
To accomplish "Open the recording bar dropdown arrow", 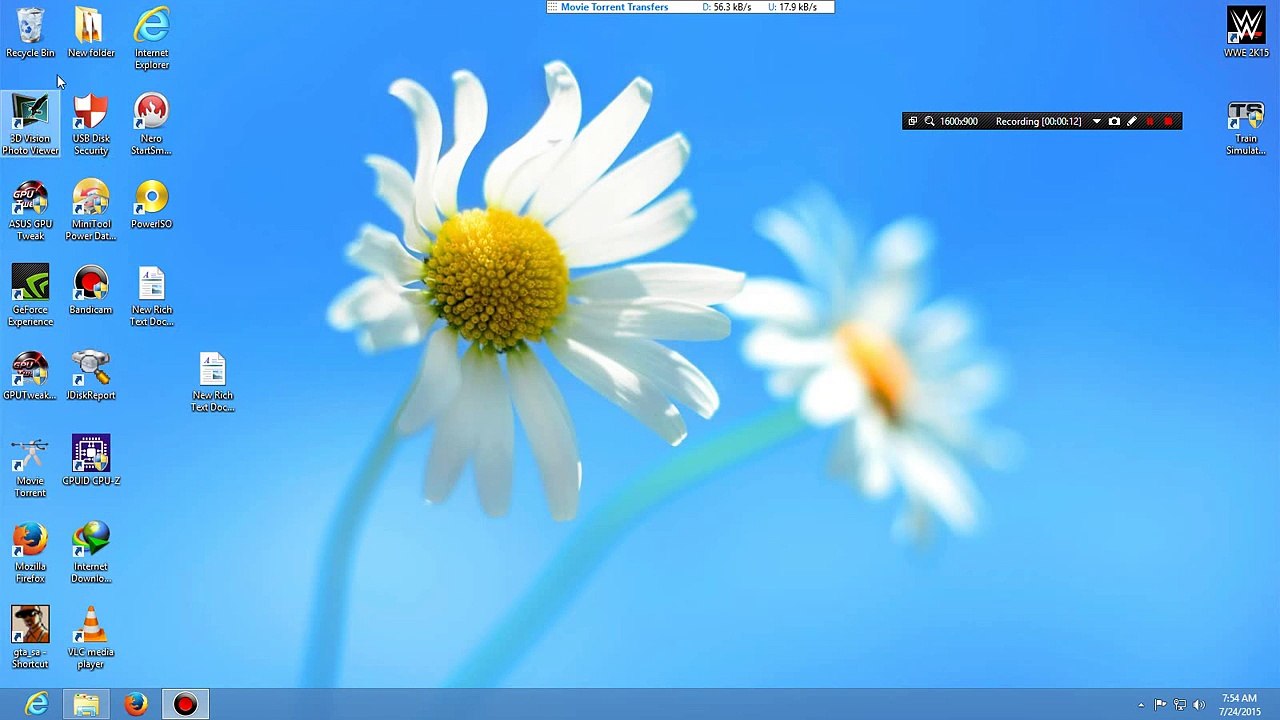I will click(x=1097, y=121).
